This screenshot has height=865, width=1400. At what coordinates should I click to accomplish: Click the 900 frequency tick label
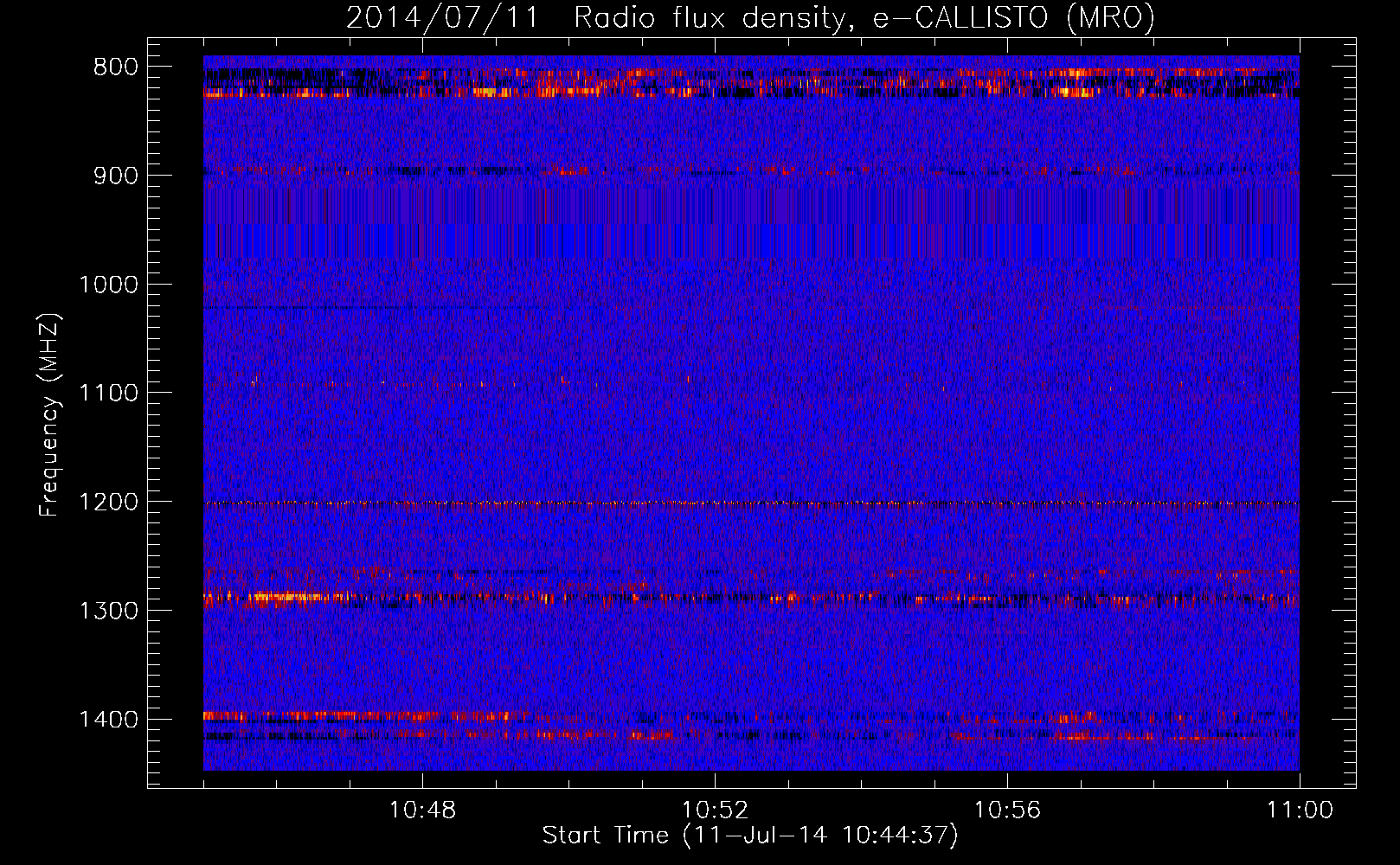coord(116,176)
